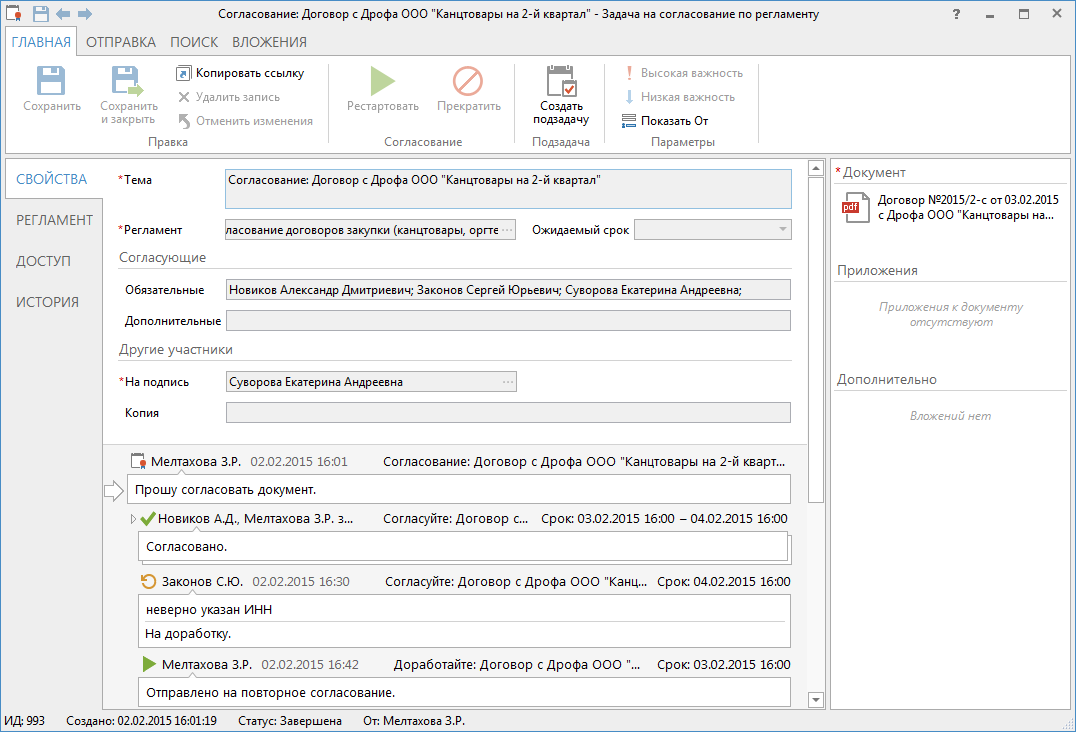Click the save icon in title bar
Image resolution: width=1076 pixels, height=732 pixels.
tap(41, 14)
